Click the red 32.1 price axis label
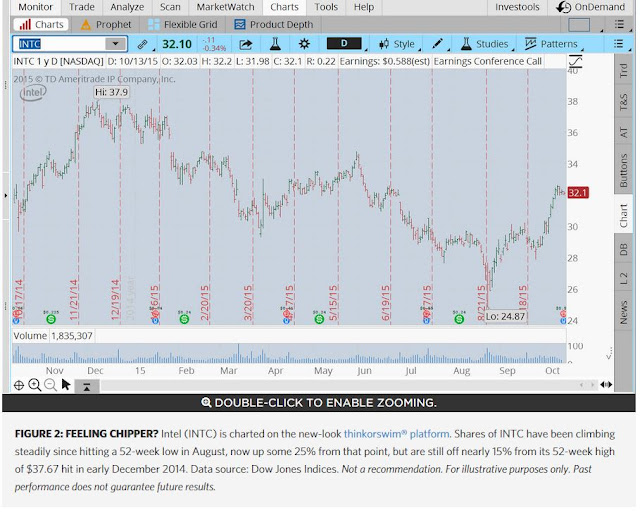Image resolution: width=640 pixels, height=515 pixels. (x=578, y=193)
